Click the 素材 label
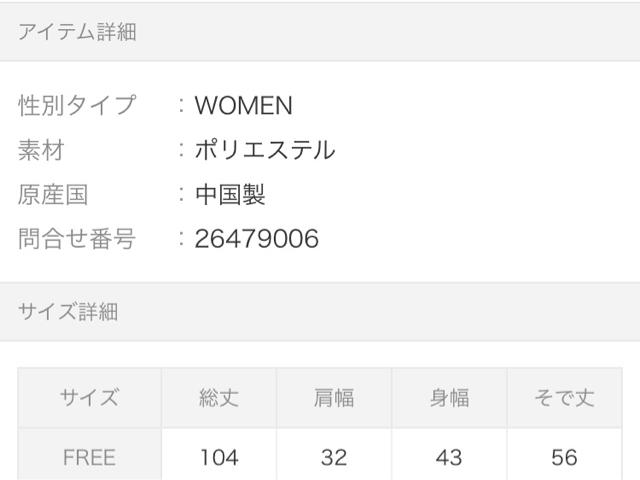 click(x=41, y=150)
